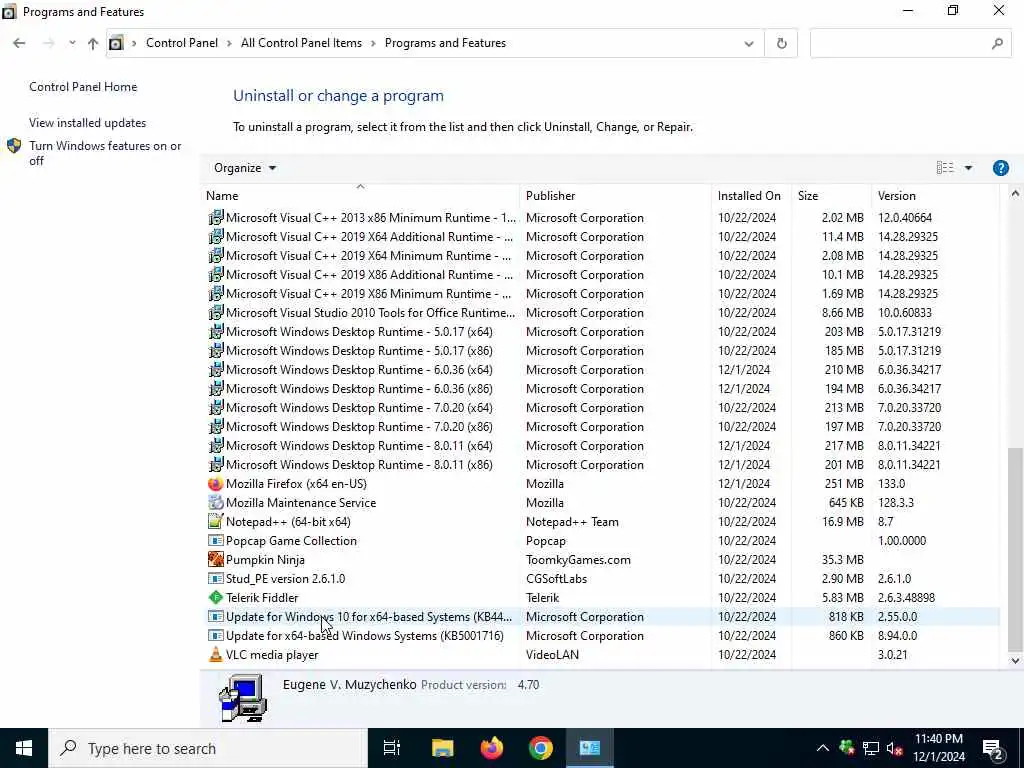The height and width of the screenshot is (768, 1024).
Task: Go up one level with up arrow
Action: point(93,44)
